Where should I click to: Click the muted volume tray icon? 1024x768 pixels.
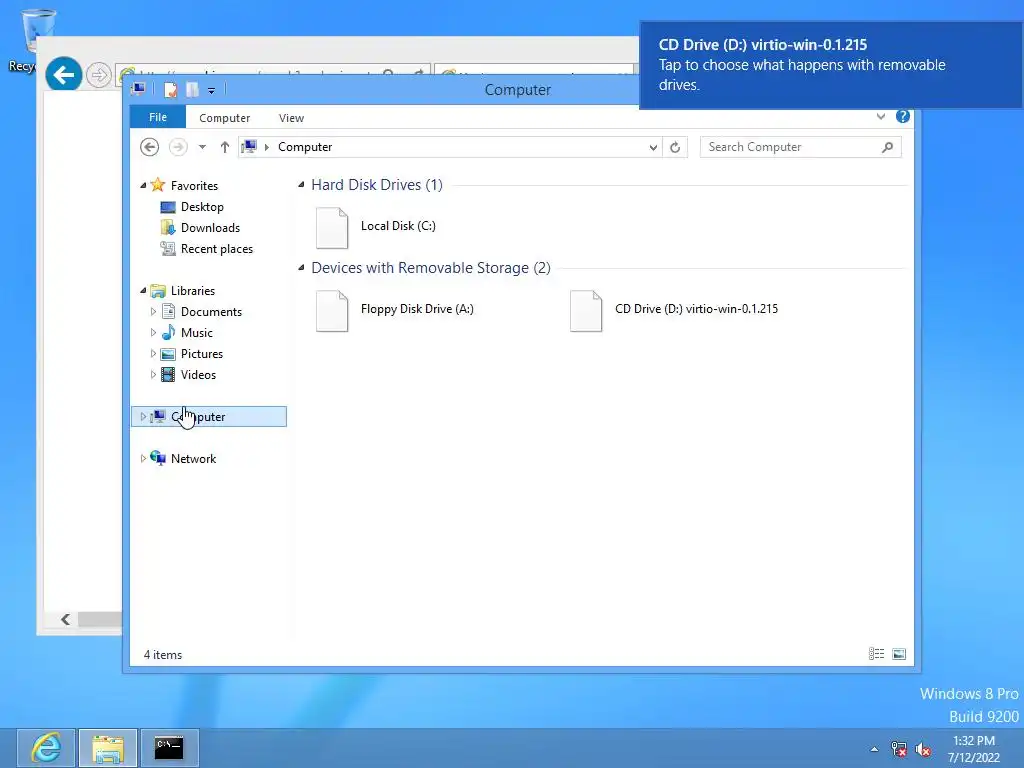[923, 749]
